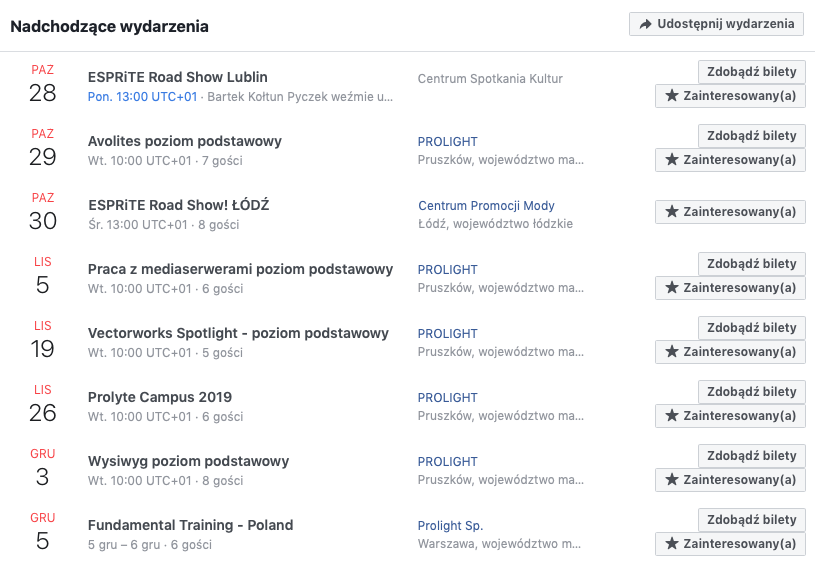Get tickets for Prolyte Campus 2019
Screen dimensions: 815x564
[752, 392]
